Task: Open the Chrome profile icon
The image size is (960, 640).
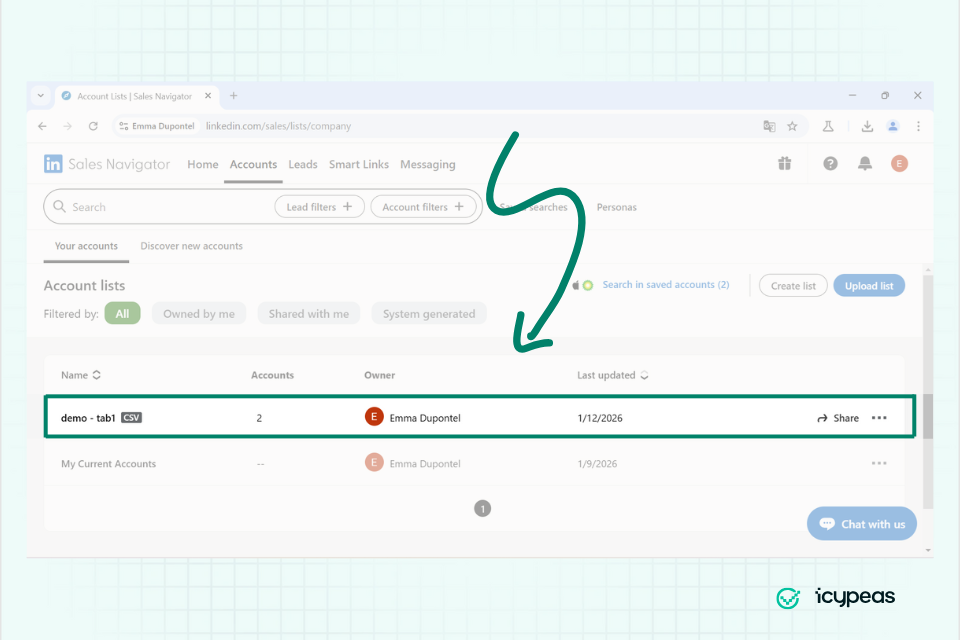Action: (x=893, y=126)
